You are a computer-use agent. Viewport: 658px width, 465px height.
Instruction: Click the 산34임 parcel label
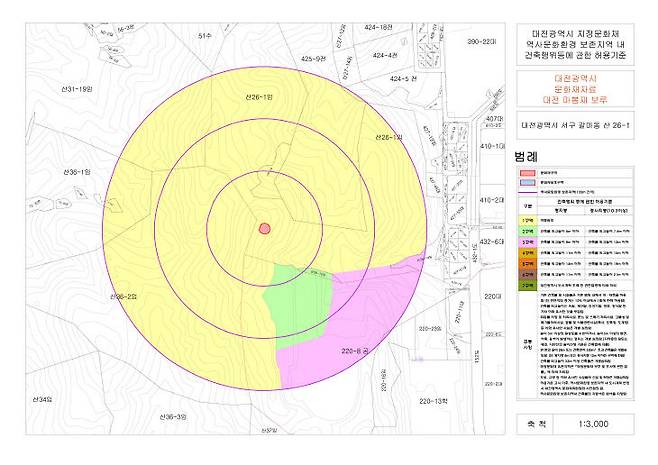[x=41, y=399]
